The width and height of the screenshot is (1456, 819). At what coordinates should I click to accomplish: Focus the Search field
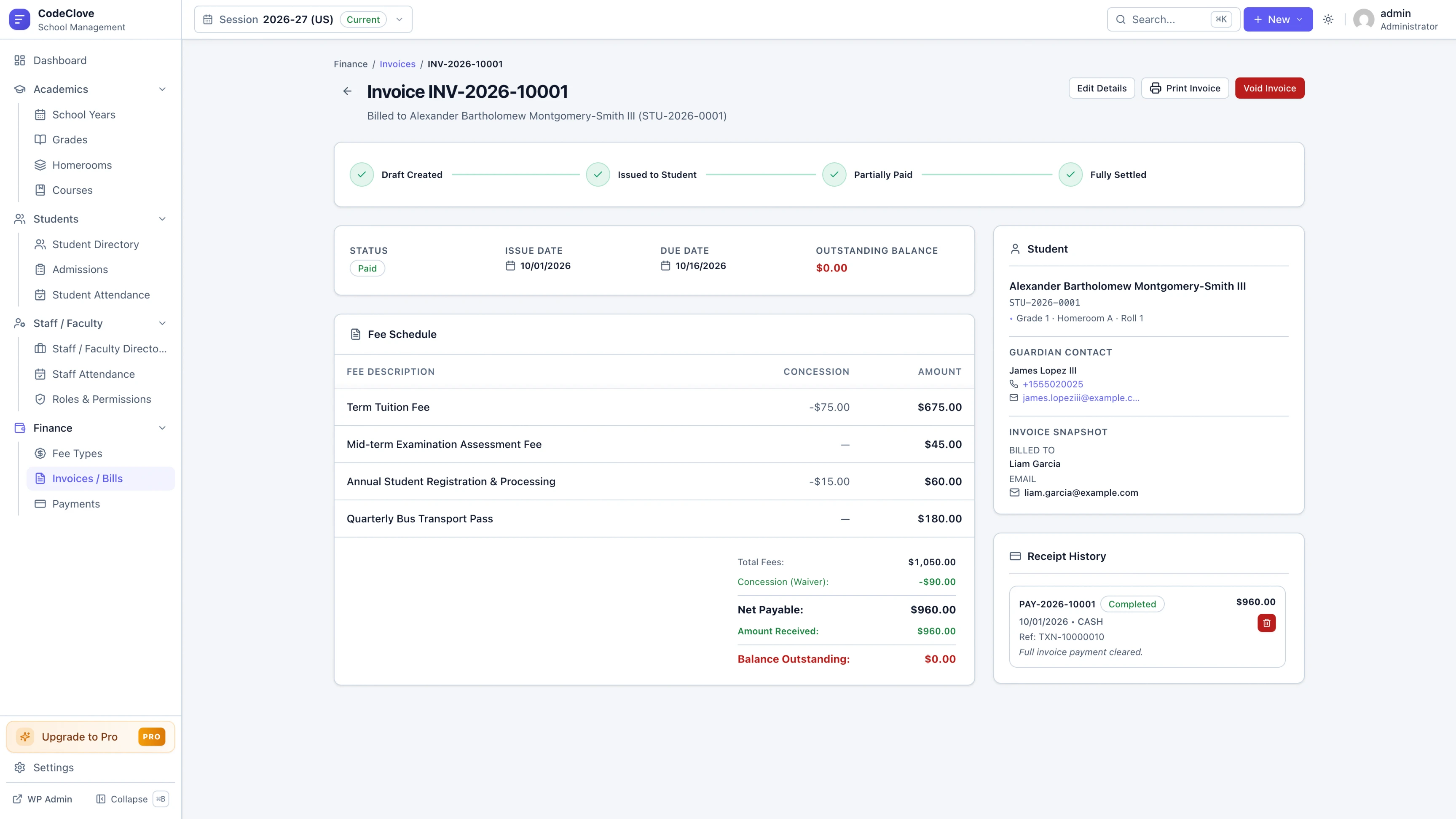[1173, 19]
